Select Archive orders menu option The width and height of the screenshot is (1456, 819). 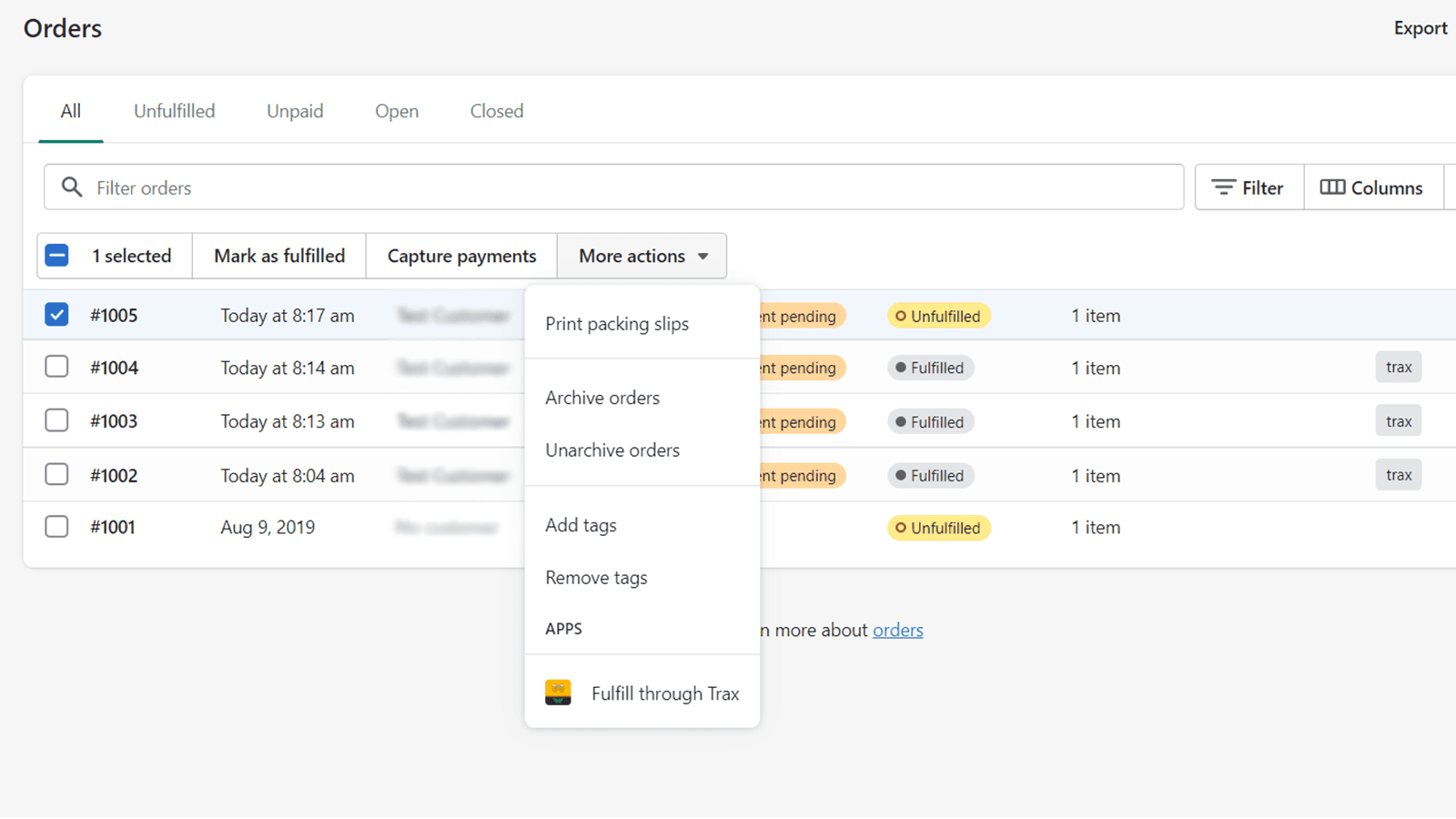(x=602, y=398)
